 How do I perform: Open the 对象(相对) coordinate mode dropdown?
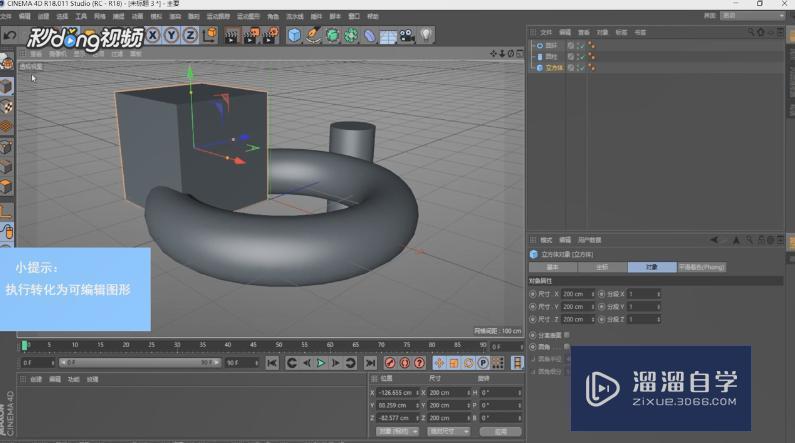pos(397,431)
